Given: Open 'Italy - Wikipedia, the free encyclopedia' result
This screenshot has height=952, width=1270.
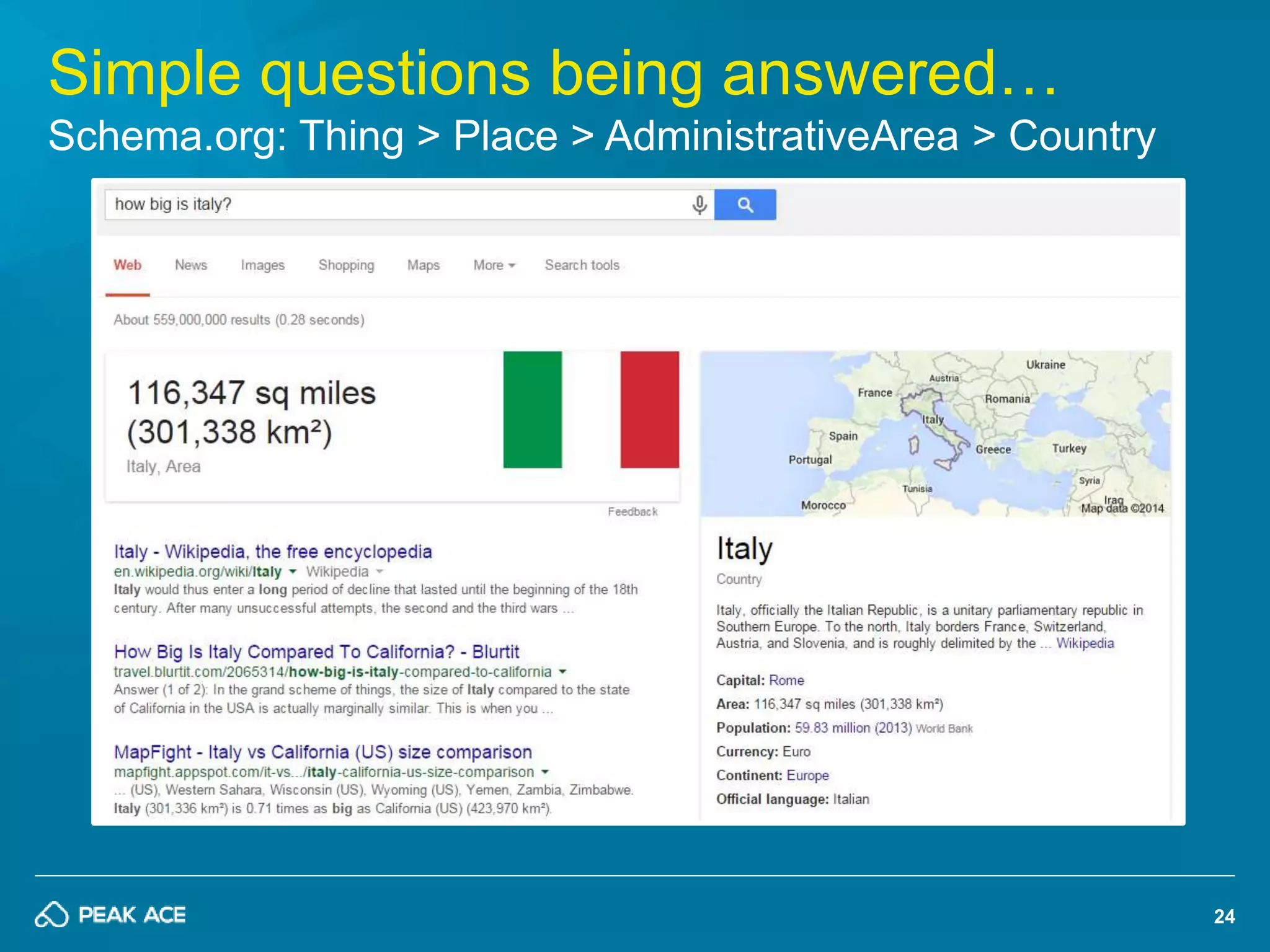Looking at the screenshot, I should click(273, 552).
